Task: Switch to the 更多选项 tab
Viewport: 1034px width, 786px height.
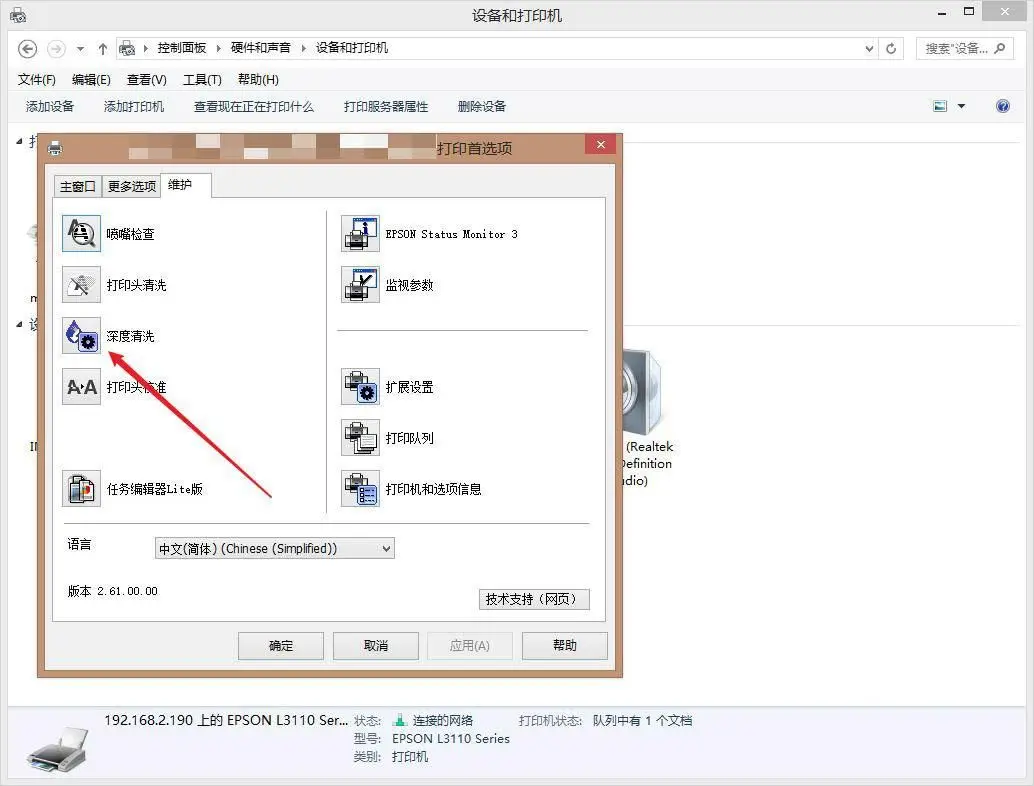Action: point(132,187)
